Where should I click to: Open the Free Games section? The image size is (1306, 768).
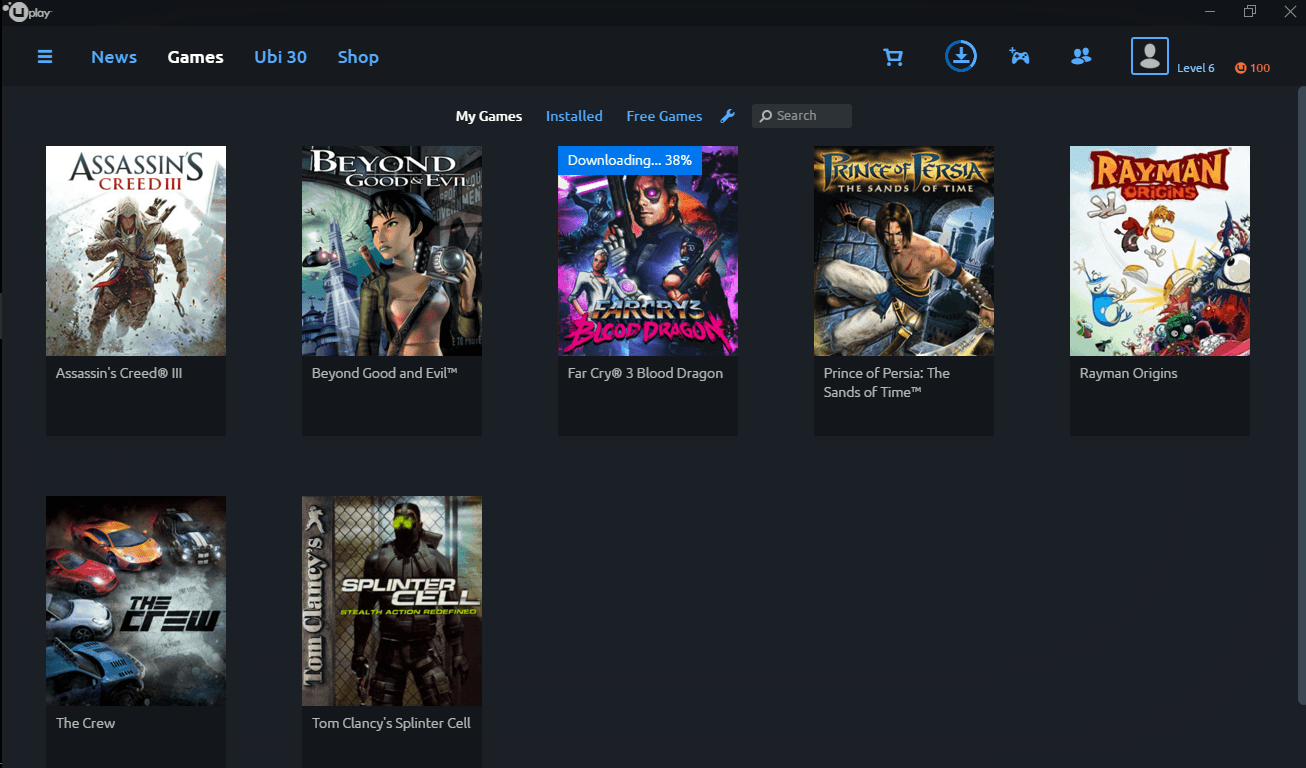tap(664, 116)
